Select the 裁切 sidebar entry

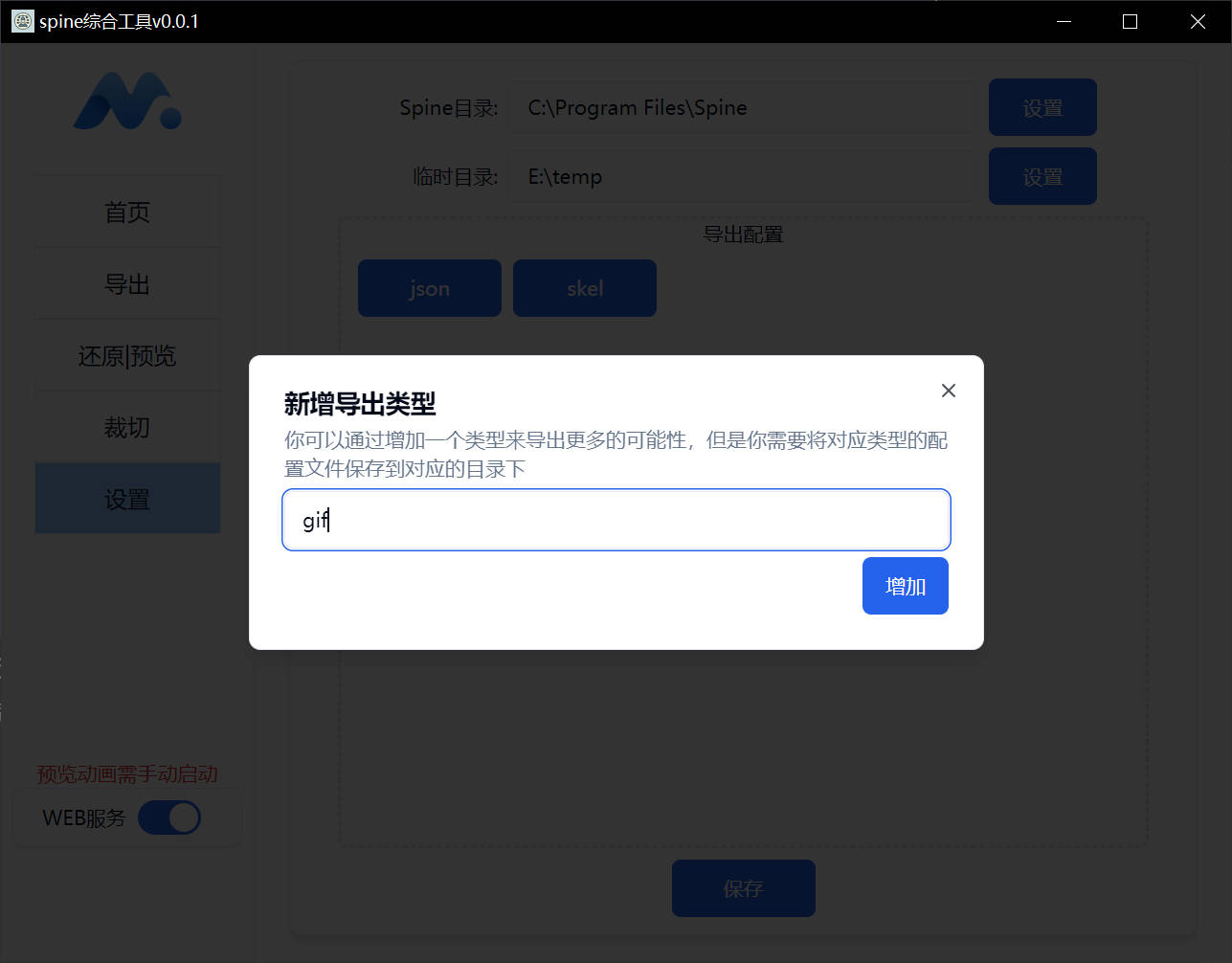126,427
